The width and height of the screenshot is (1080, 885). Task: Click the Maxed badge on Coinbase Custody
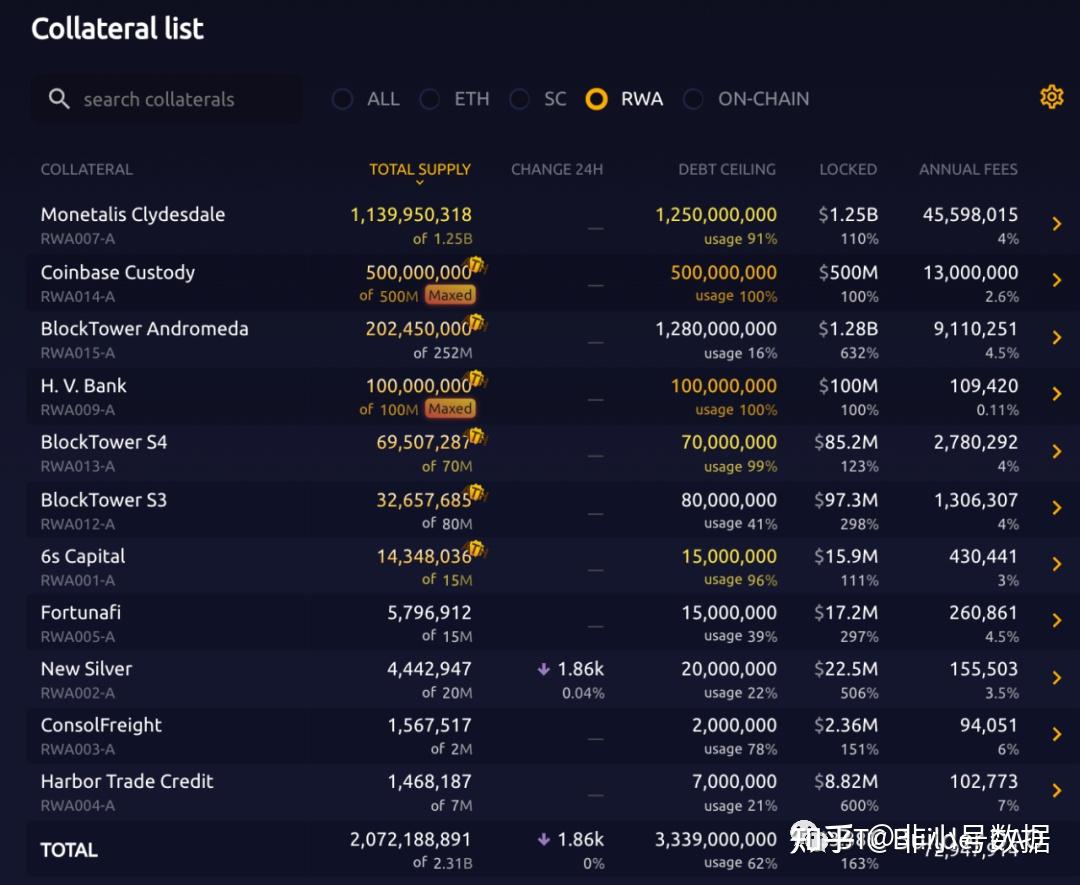coord(450,295)
